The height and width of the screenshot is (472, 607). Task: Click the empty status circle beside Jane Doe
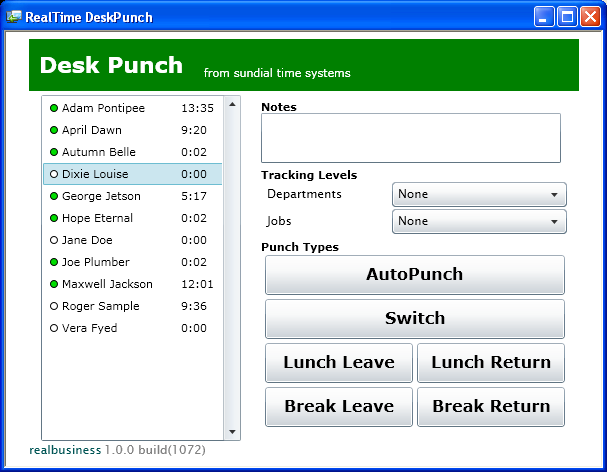54,240
